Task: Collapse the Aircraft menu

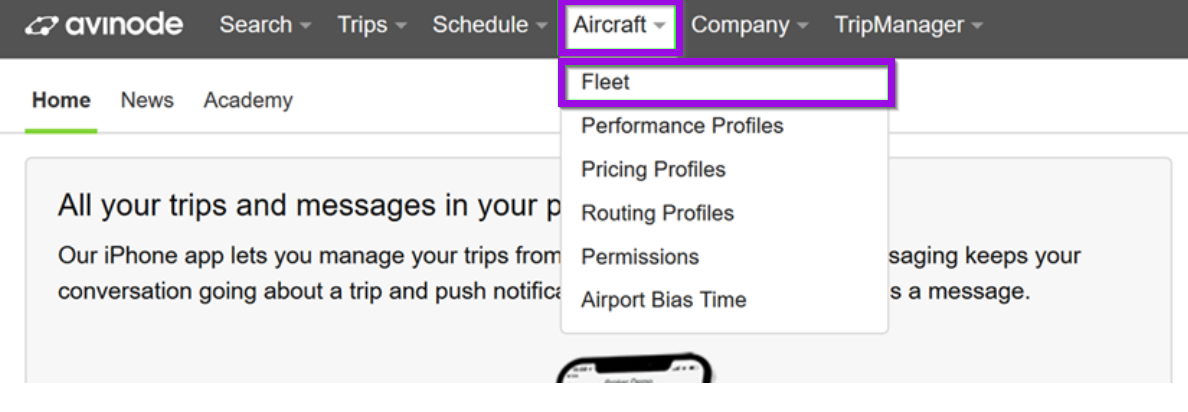Action: click(x=620, y=25)
